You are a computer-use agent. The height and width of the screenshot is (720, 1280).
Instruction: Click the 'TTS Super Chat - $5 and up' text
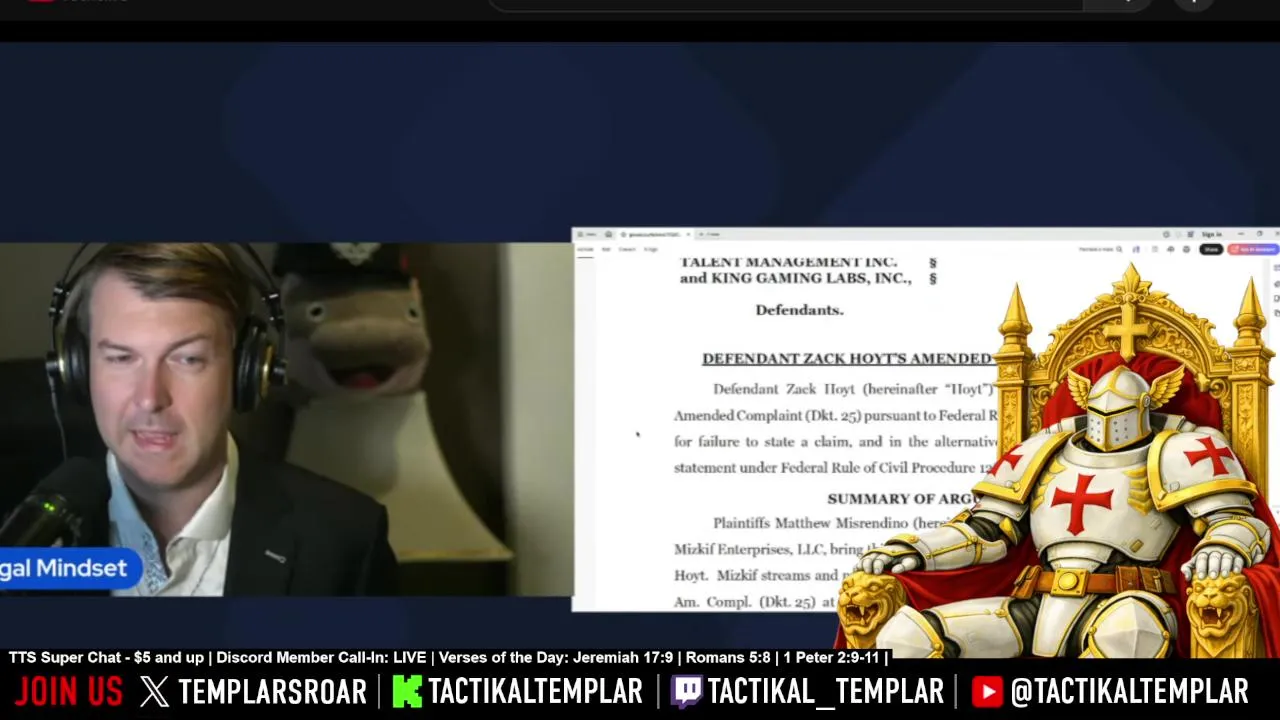(x=106, y=657)
